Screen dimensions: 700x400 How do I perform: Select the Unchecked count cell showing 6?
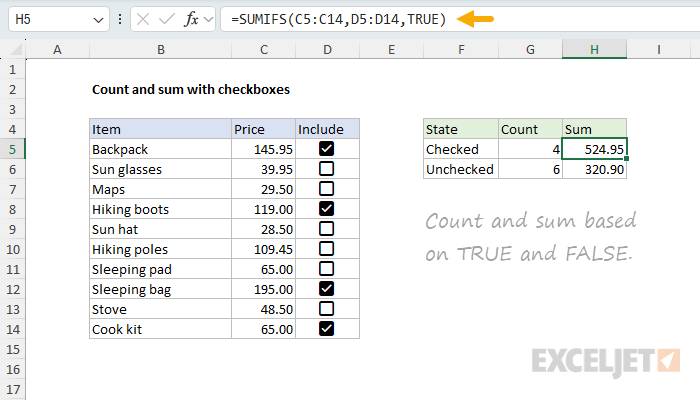click(530, 169)
